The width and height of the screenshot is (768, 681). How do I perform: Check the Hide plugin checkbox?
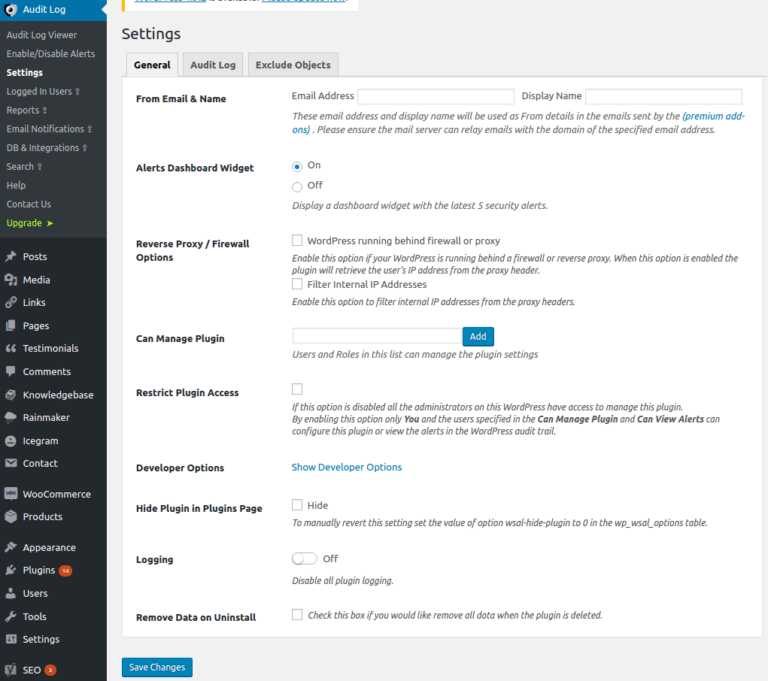[297, 505]
